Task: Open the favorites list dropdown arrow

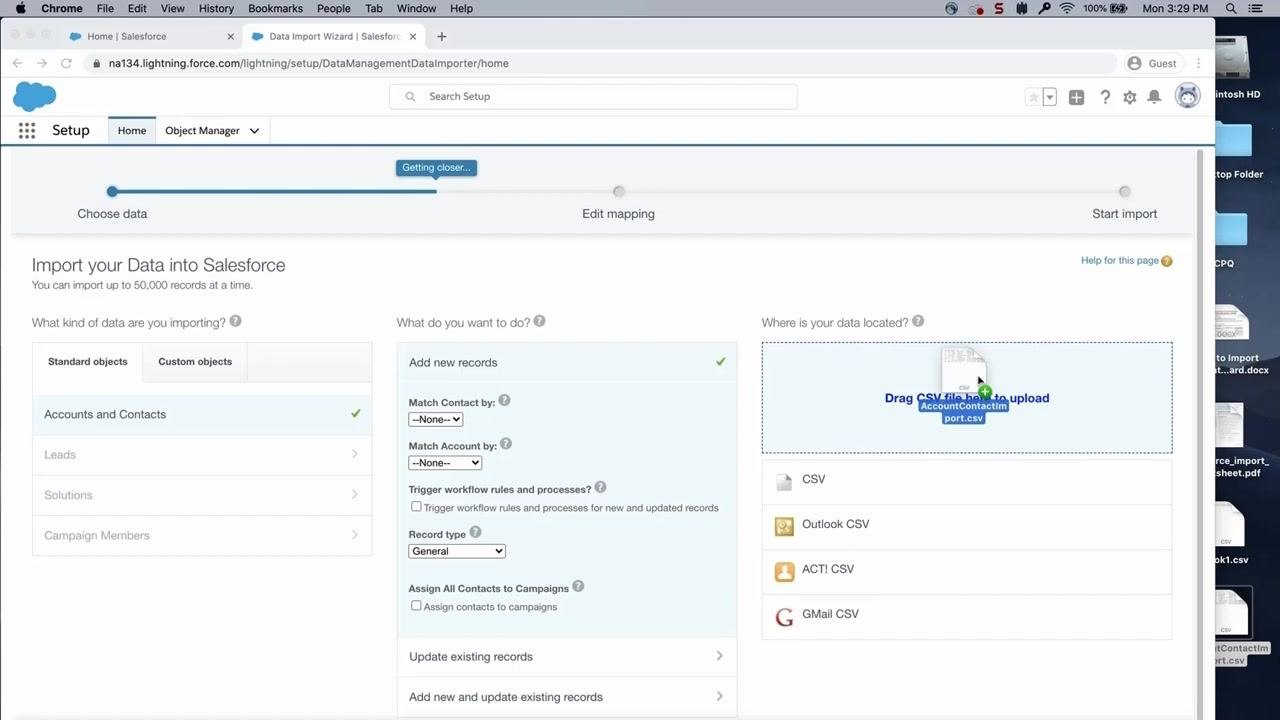Action: 1049,97
